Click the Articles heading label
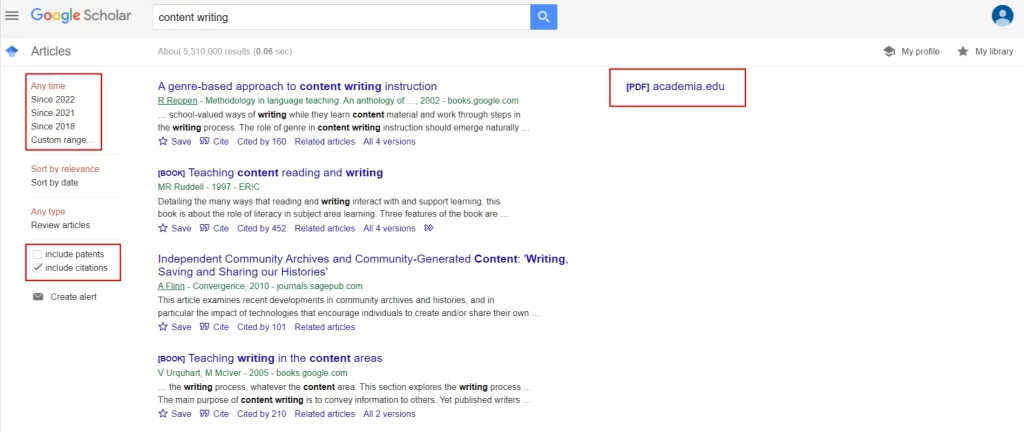 pos(51,52)
